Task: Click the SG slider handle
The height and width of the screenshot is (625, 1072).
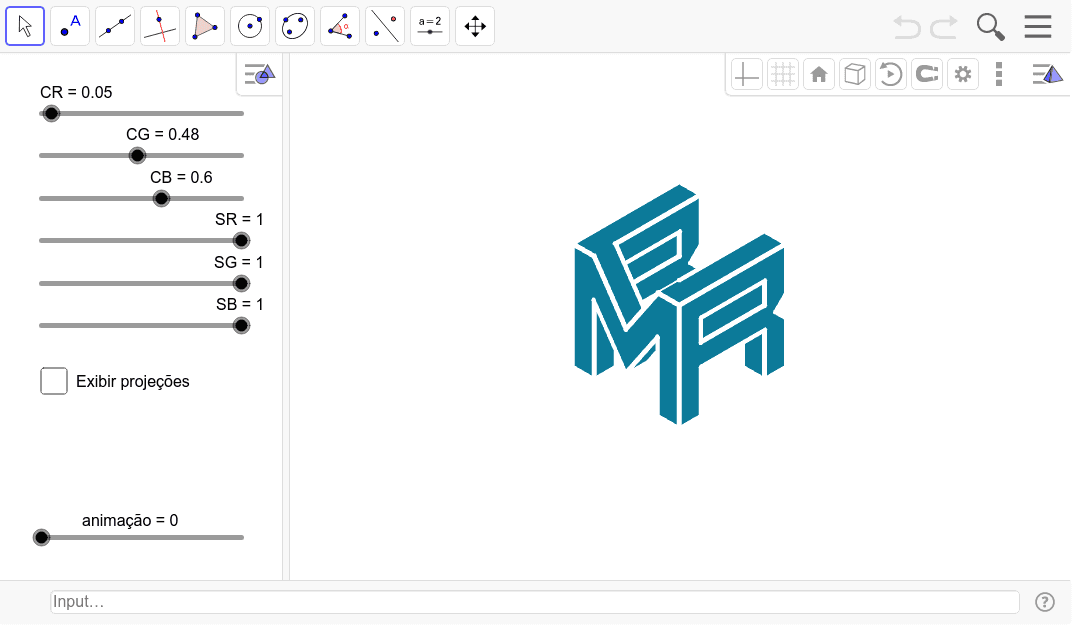Action: [x=241, y=283]
